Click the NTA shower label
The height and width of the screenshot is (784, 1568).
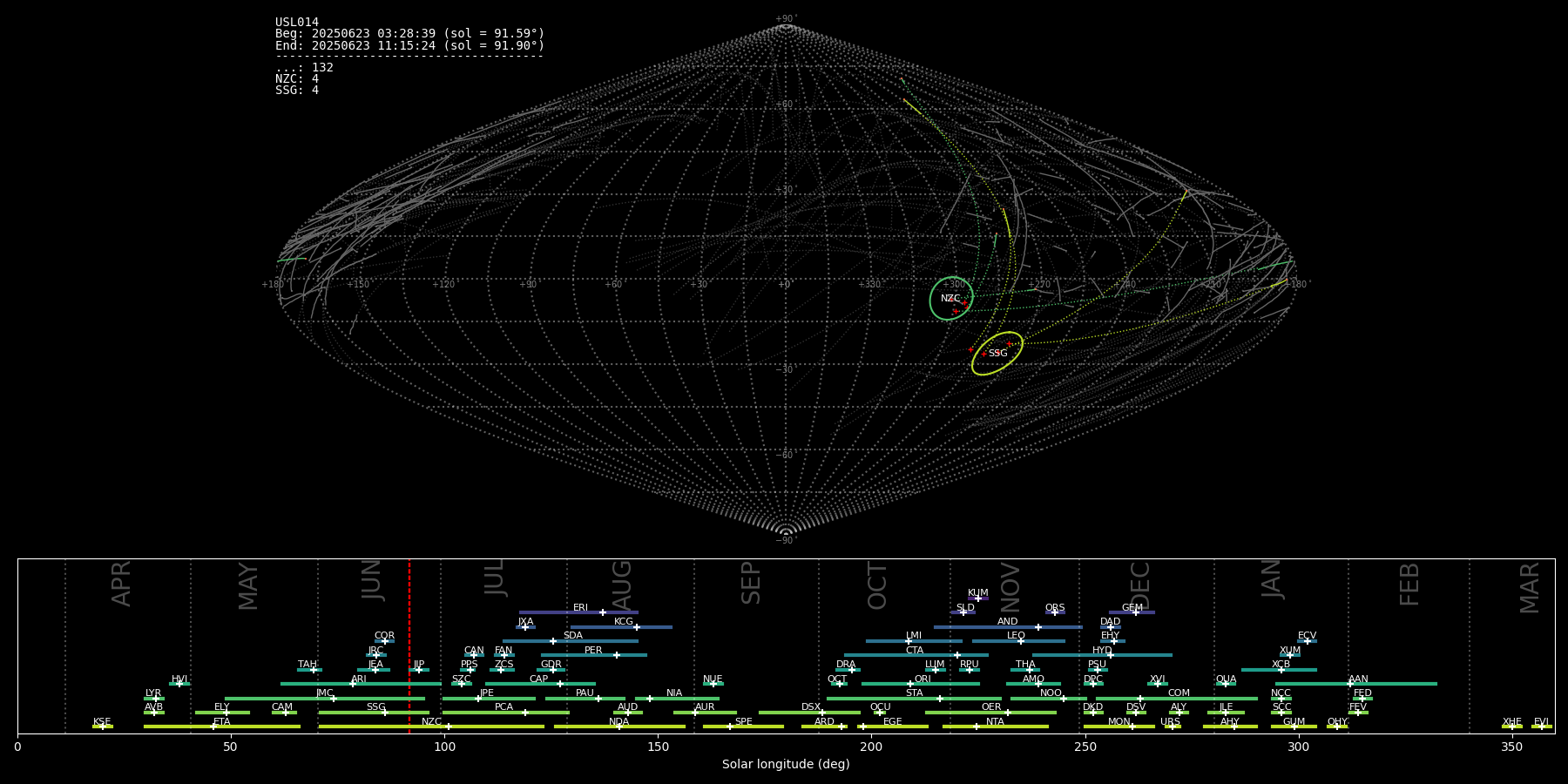995,722
